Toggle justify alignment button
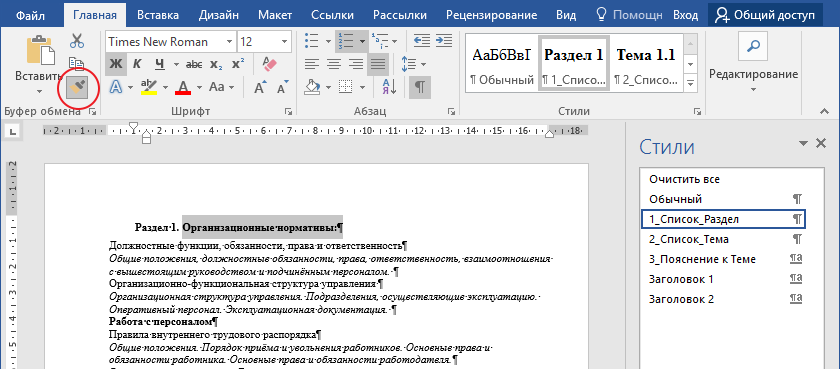Viewport: 840px width, 369px height. pyautogui.click(x=379, y=64)
